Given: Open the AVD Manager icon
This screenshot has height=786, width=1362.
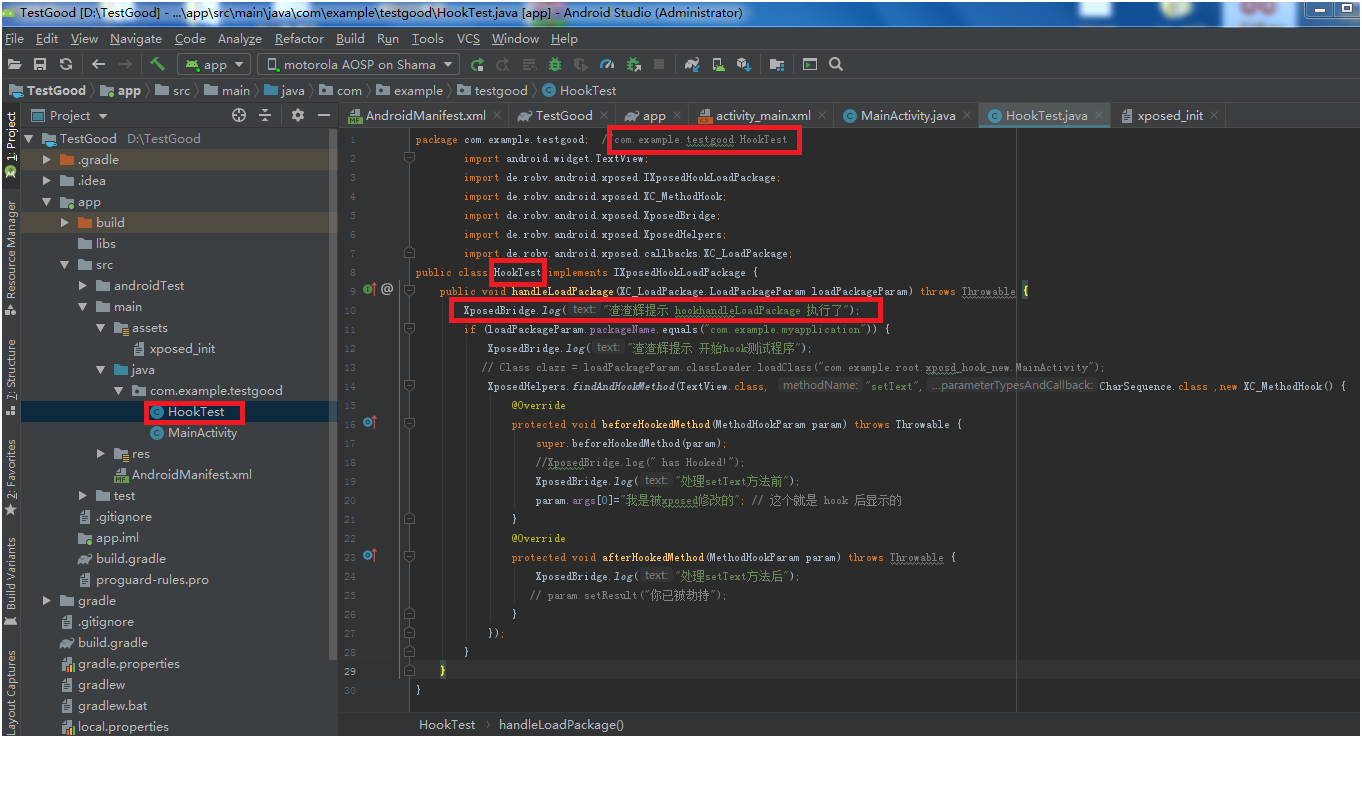Looking at the screenshot, I should [718, 64].
